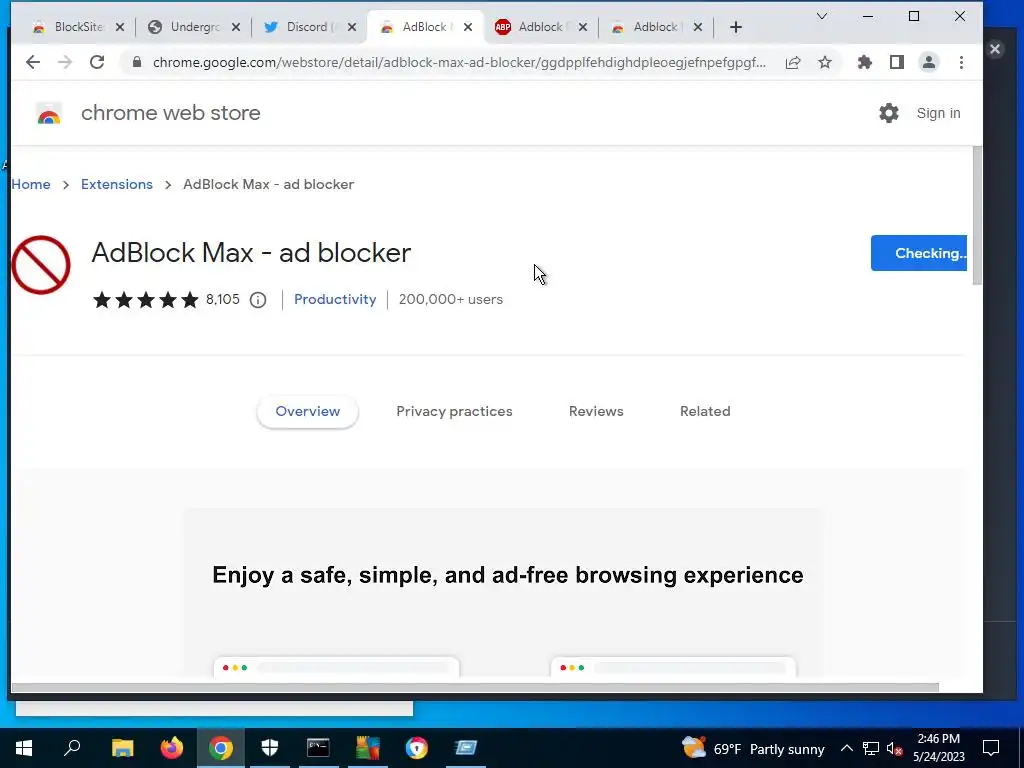Open Windows Security shield on taskbar
The width and height of the screenshot is (1024, 768).
click(x=270, y=748)
